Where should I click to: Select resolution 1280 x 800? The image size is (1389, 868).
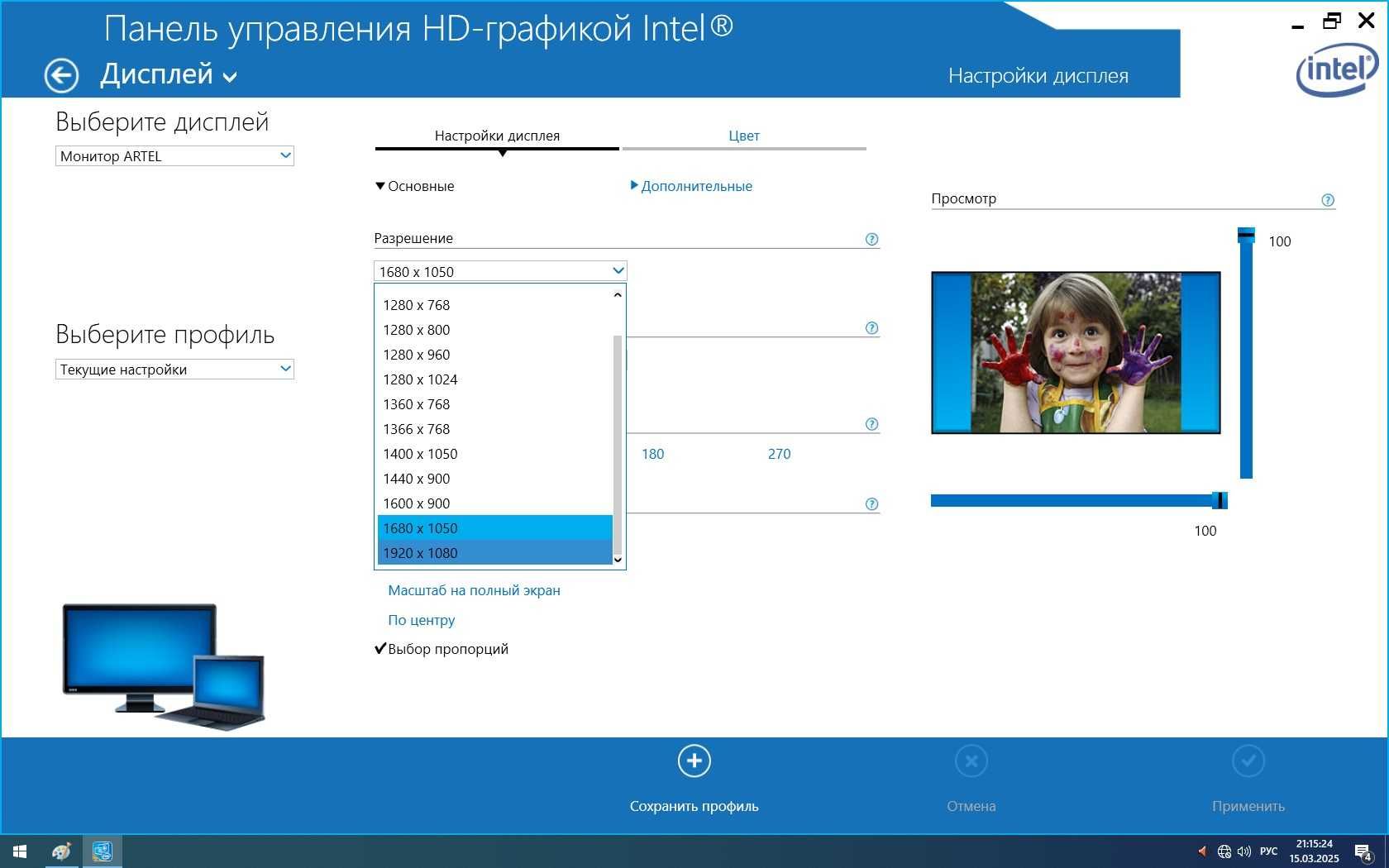494,330
